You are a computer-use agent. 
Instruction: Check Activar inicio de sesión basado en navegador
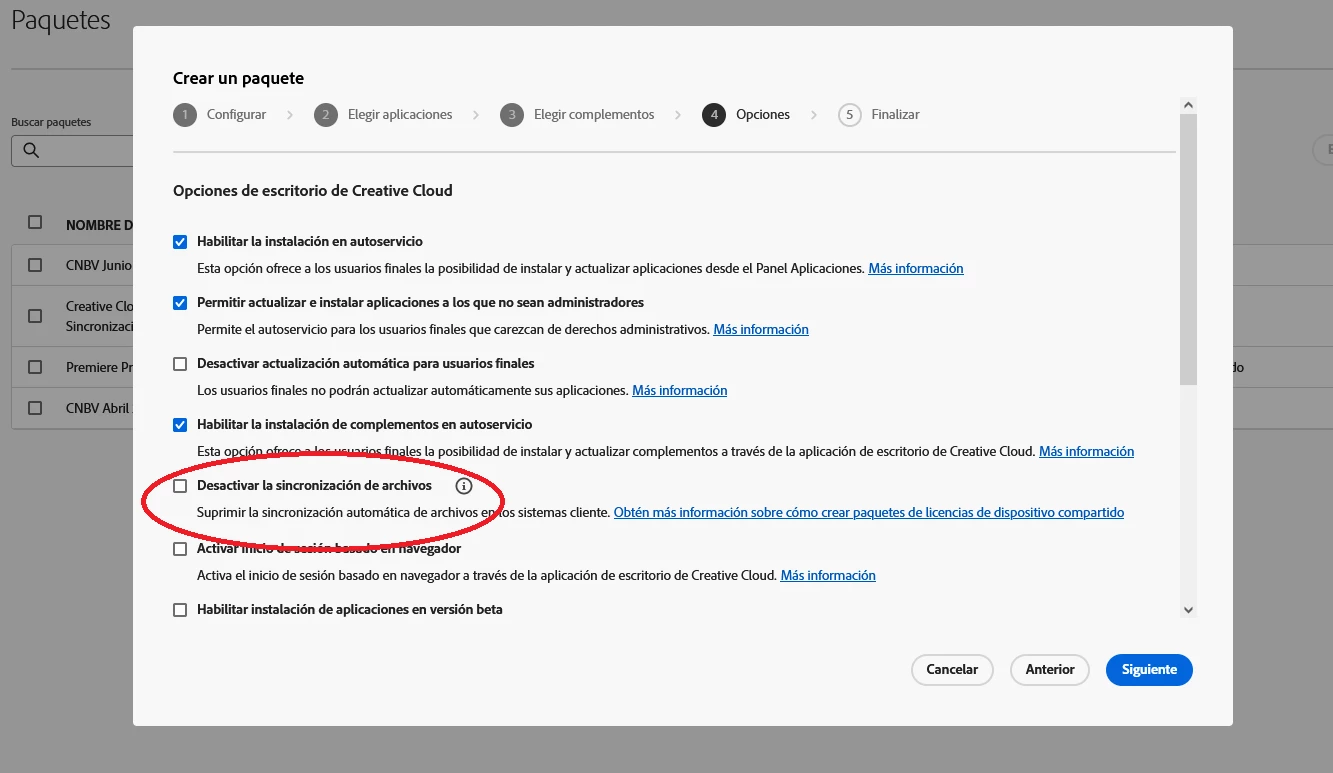point(180,549)
